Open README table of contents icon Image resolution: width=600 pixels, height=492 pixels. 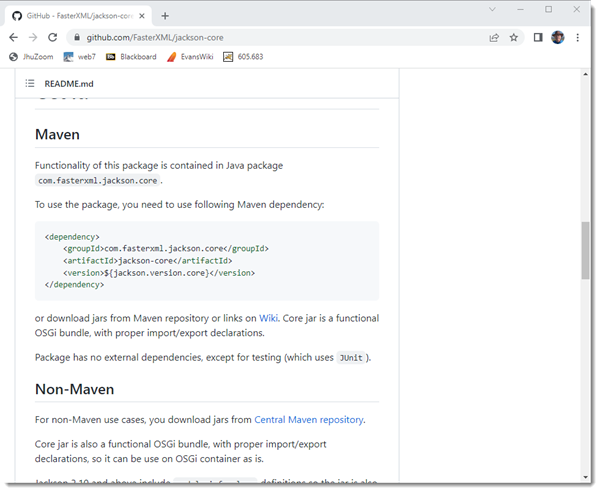coord(30,83)
